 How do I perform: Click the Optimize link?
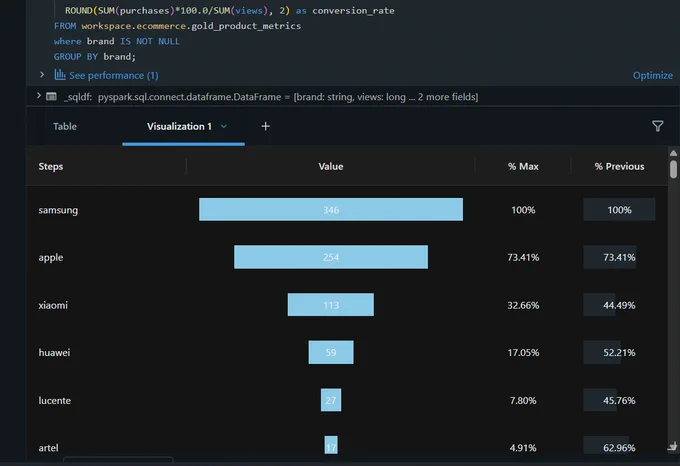[x=653, y=75]
